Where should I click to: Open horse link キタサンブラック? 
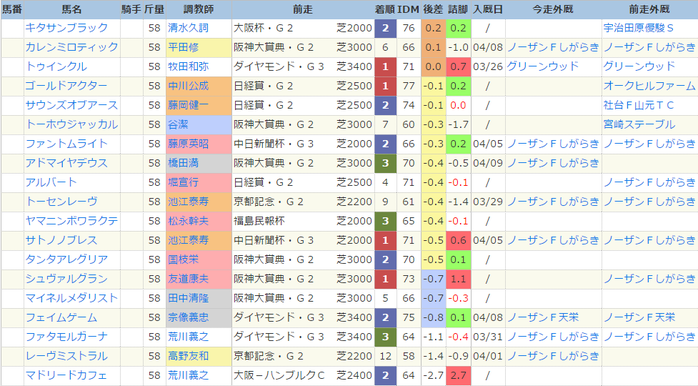[x=66, y=28]
